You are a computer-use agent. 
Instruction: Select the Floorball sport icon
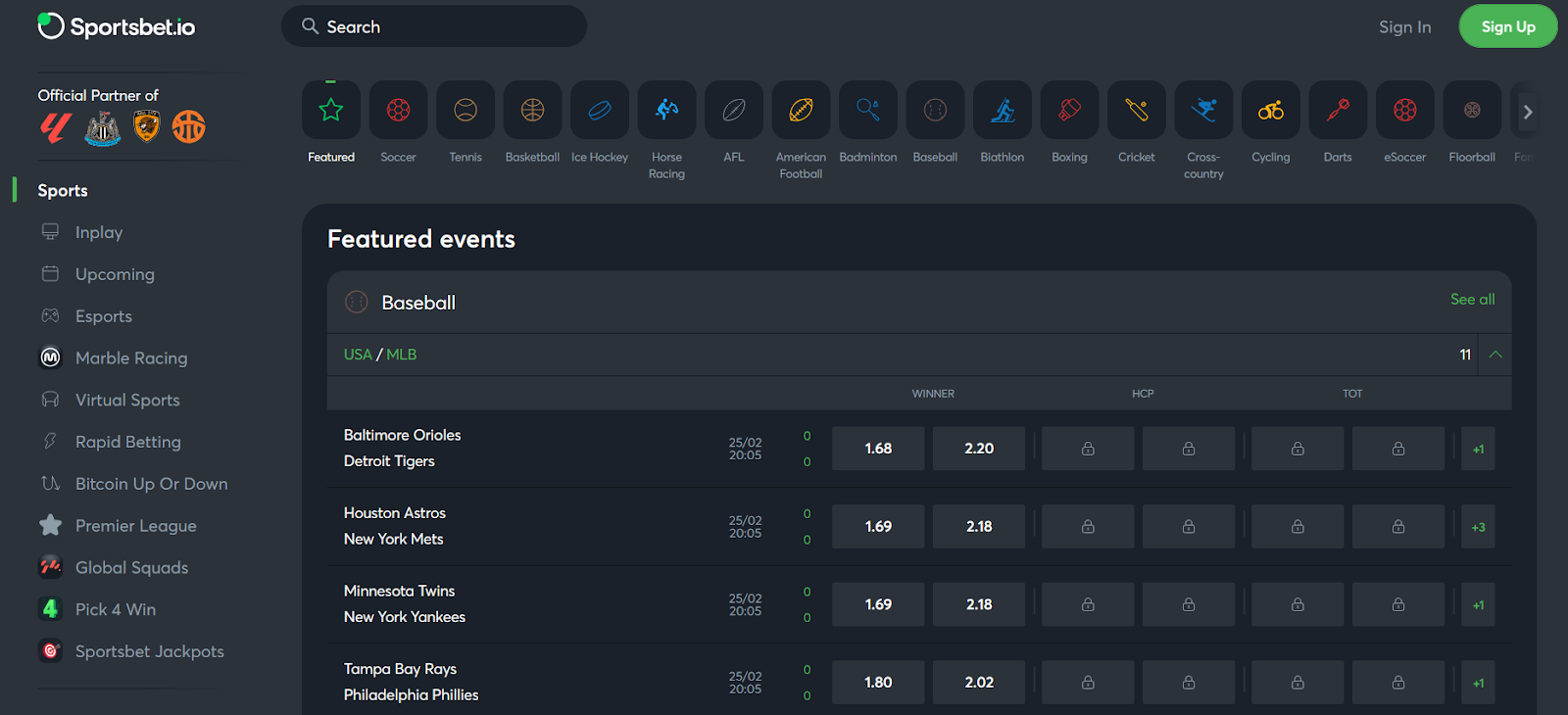(1472, 110)
